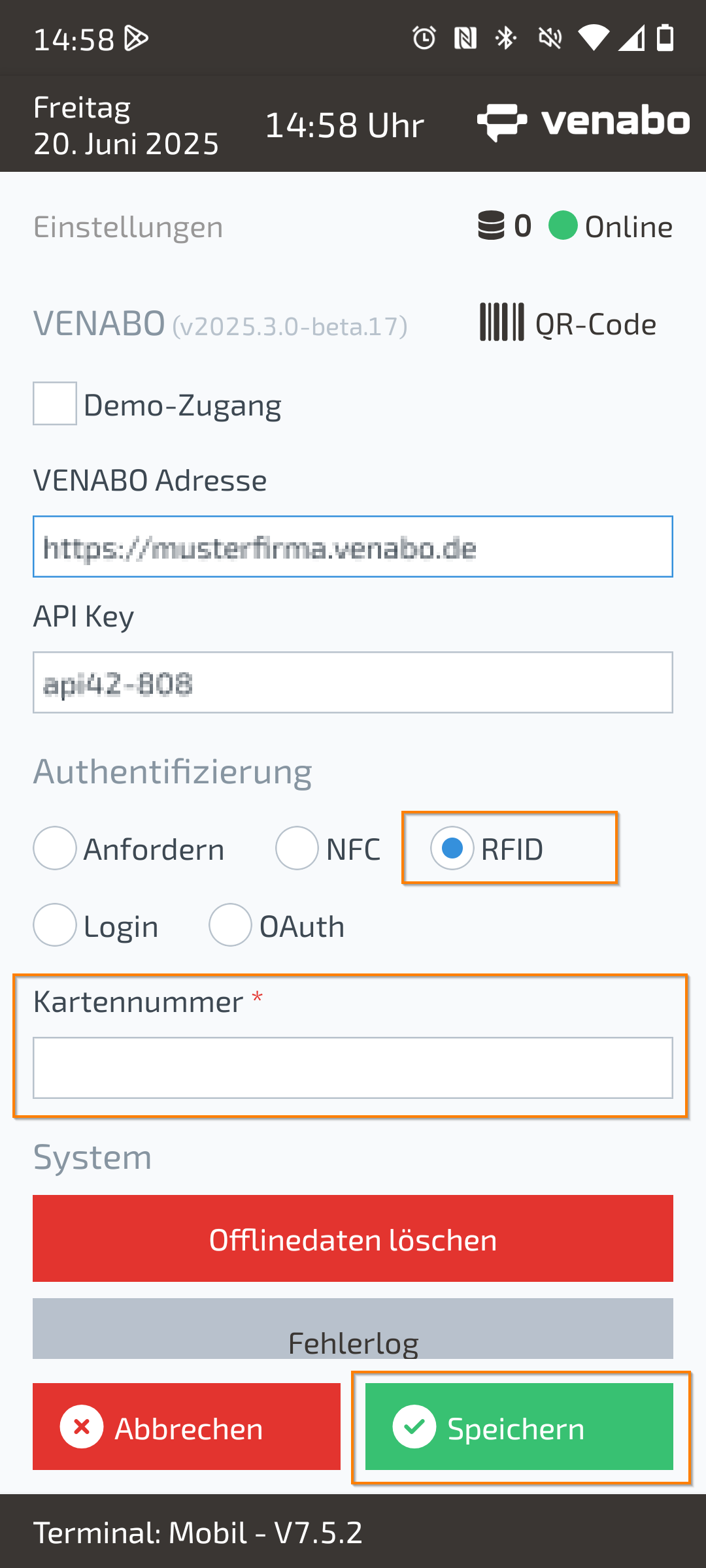
Task: Select the Anfordern radio option
Action: (x=55, y=848)
